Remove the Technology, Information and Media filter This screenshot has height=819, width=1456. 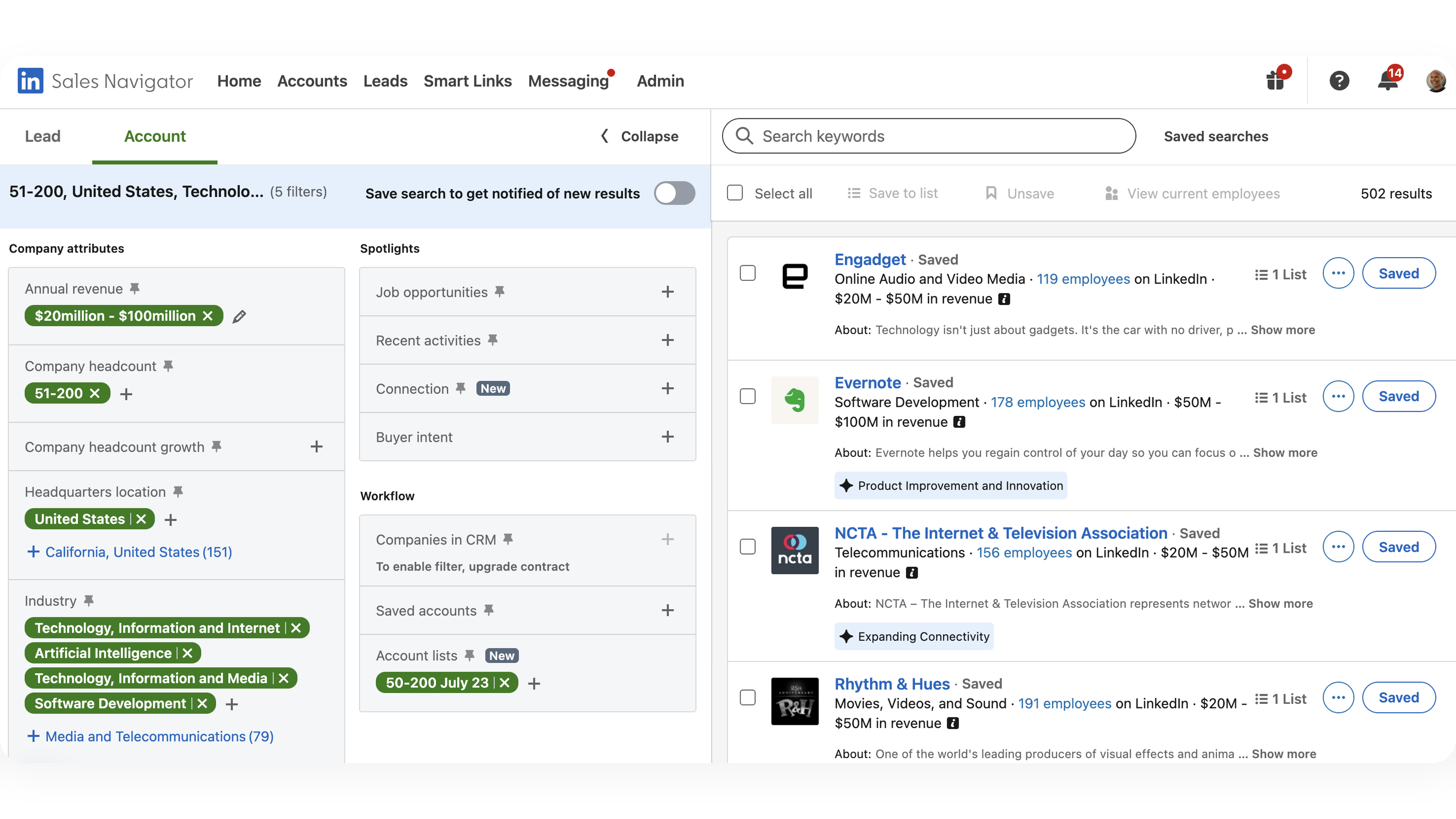(x=284, y=678)
